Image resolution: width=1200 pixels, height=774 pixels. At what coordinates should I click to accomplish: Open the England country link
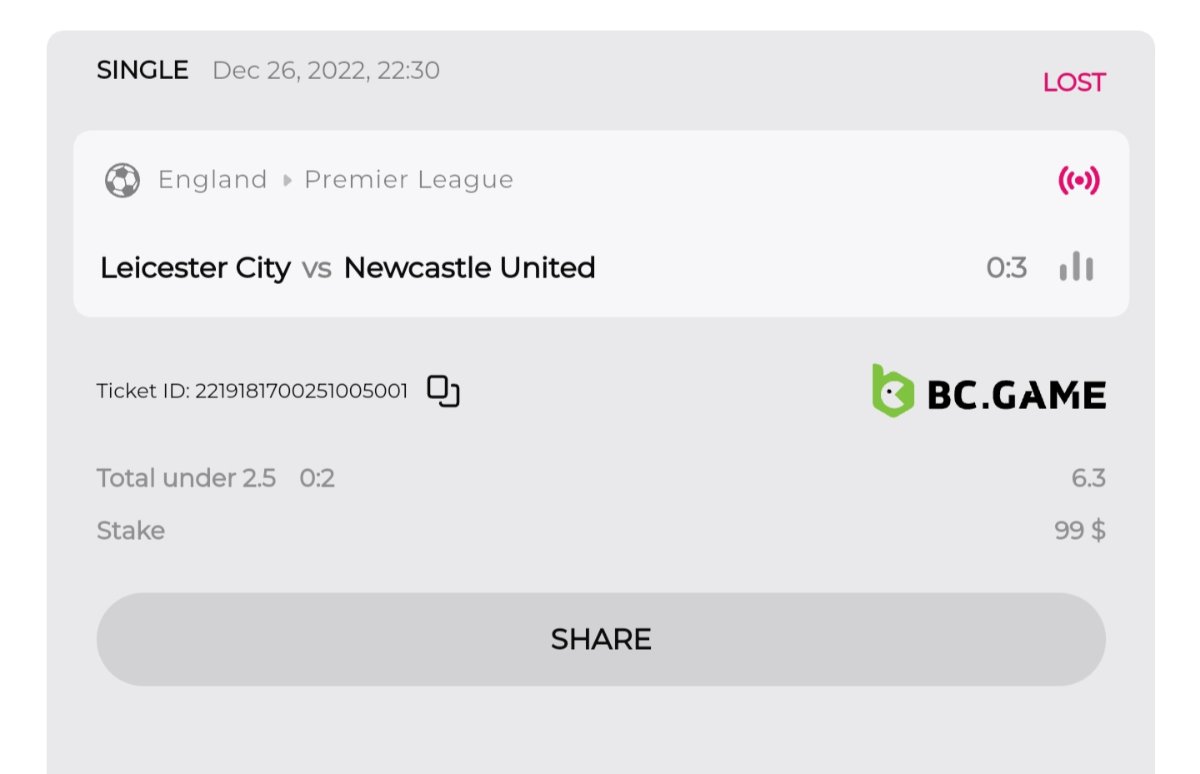212,180
